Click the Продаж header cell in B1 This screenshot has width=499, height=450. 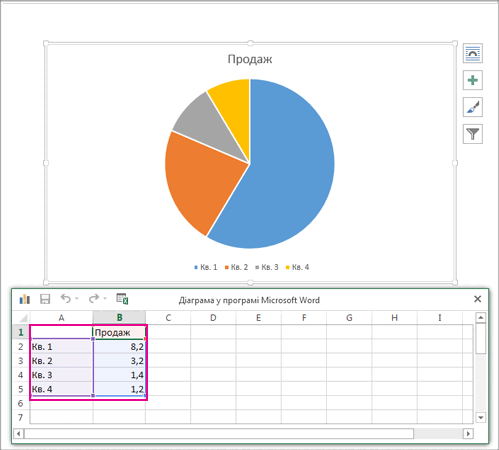tap(119, 332)
